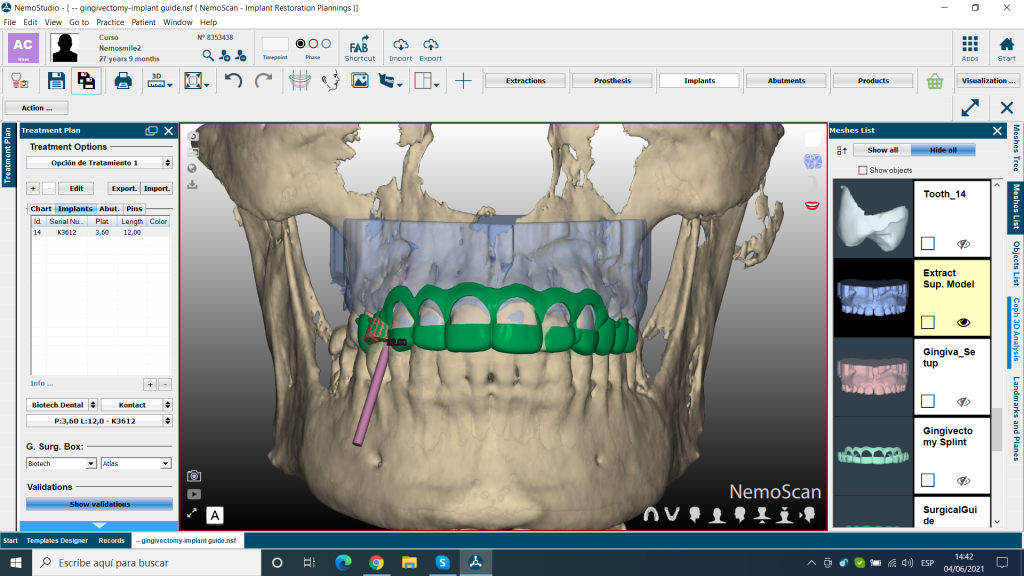This screenshot has height=576, width=1024.
Task: Show Gingiva_Setup mesh via eye icon
Action: point(963,402)
